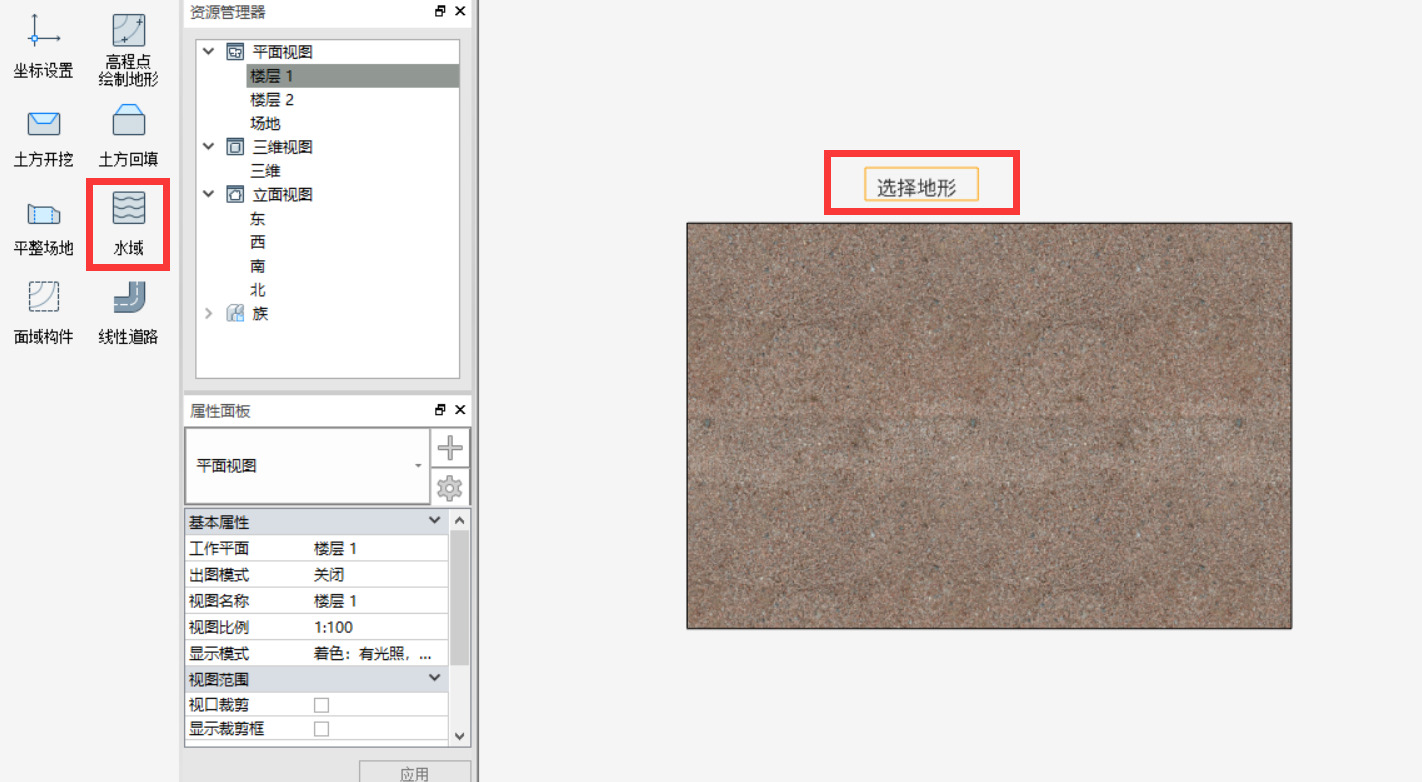Open the 南 elevation view
Viewport: 1422px width, 782px height.
click(x=258, y=266)
